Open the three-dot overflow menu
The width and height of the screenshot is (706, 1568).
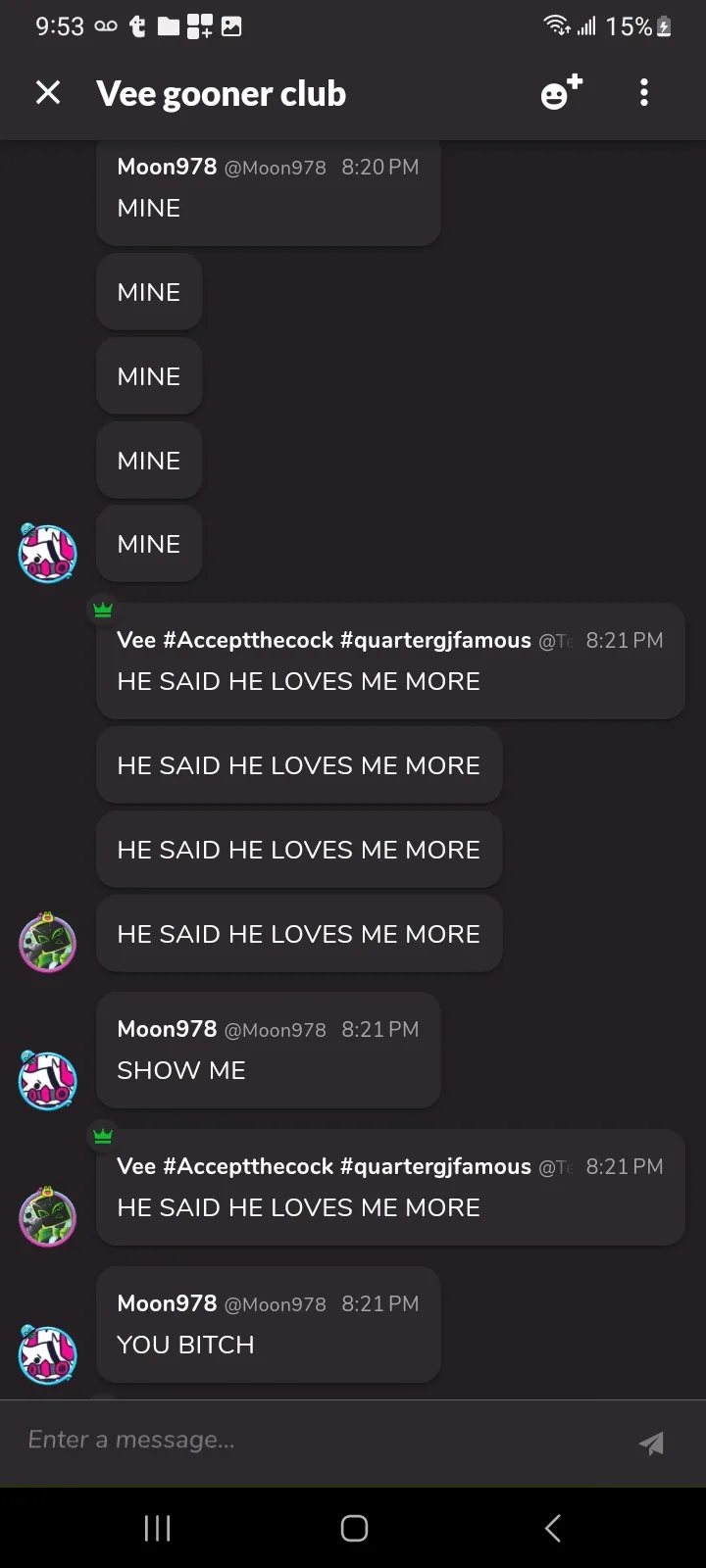pyautogui.click(x=644, y=93)
